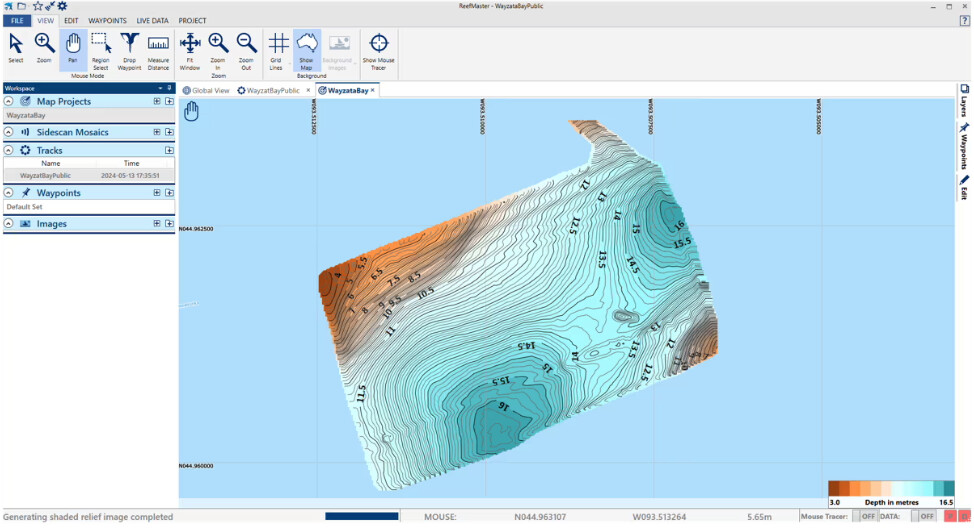Add a new Map Project with plus icon
Viewport: 974px width, 531px height.
(x=169, y=101)
